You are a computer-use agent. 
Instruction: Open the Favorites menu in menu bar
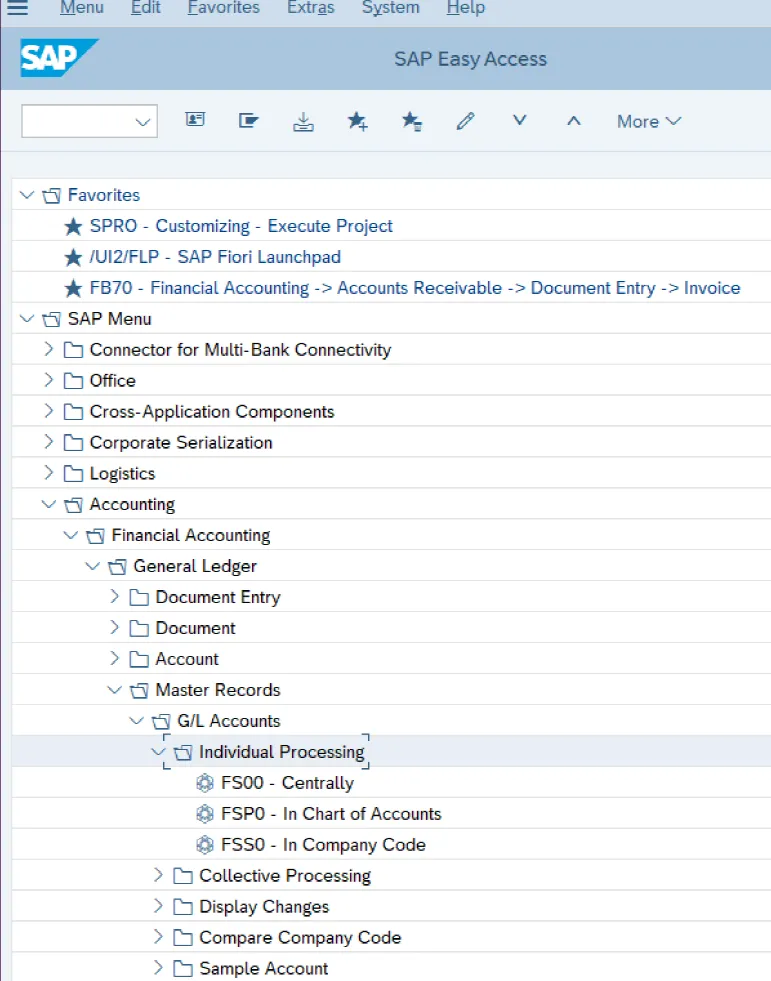coord(223,8)
